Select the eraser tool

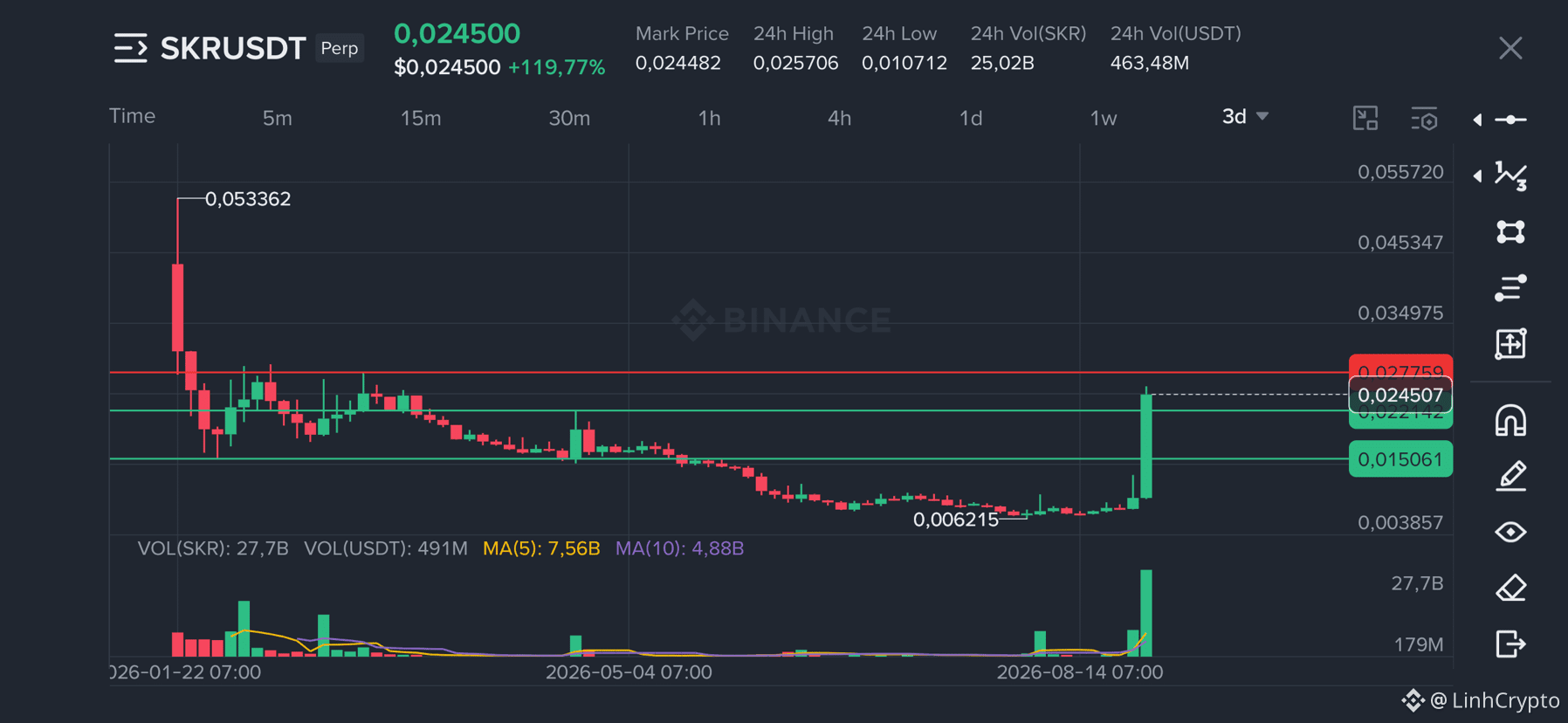(x=1511, y=588)
